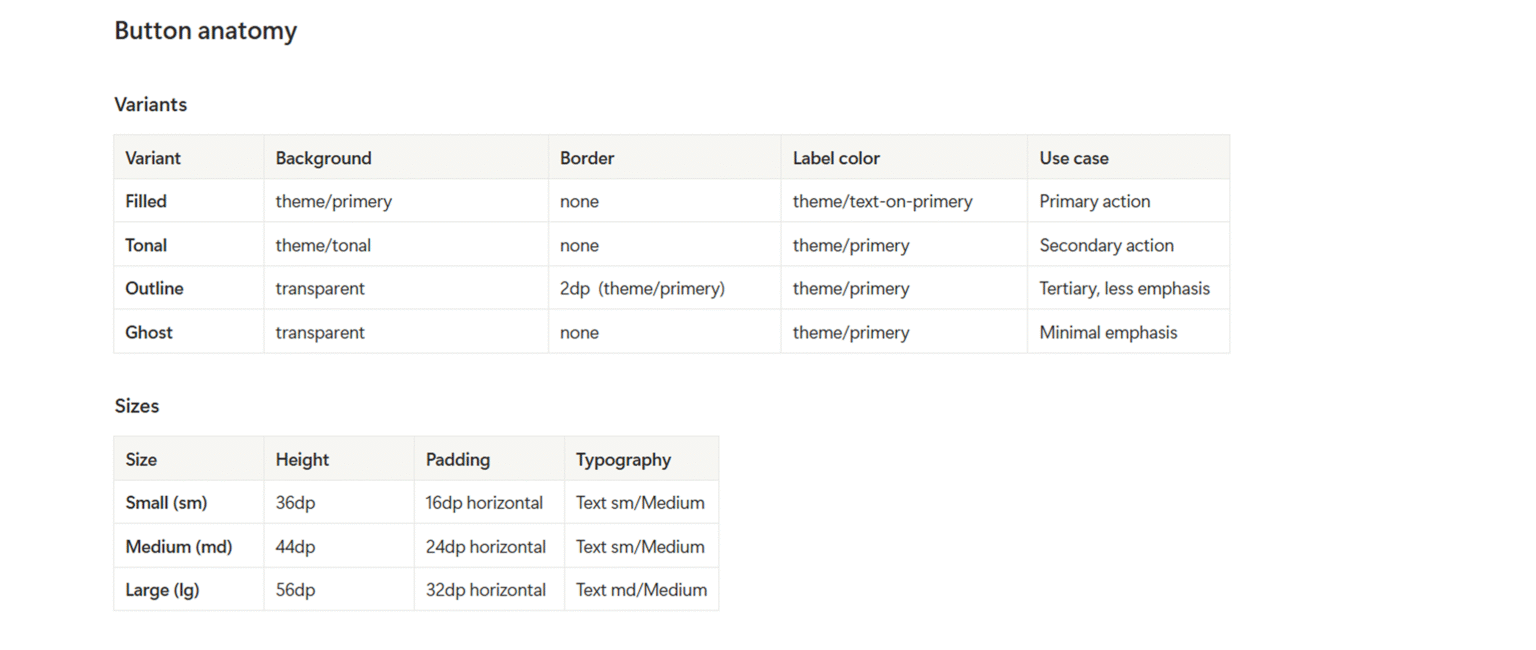Select the Medium (md) size label

tap(178, 547)
